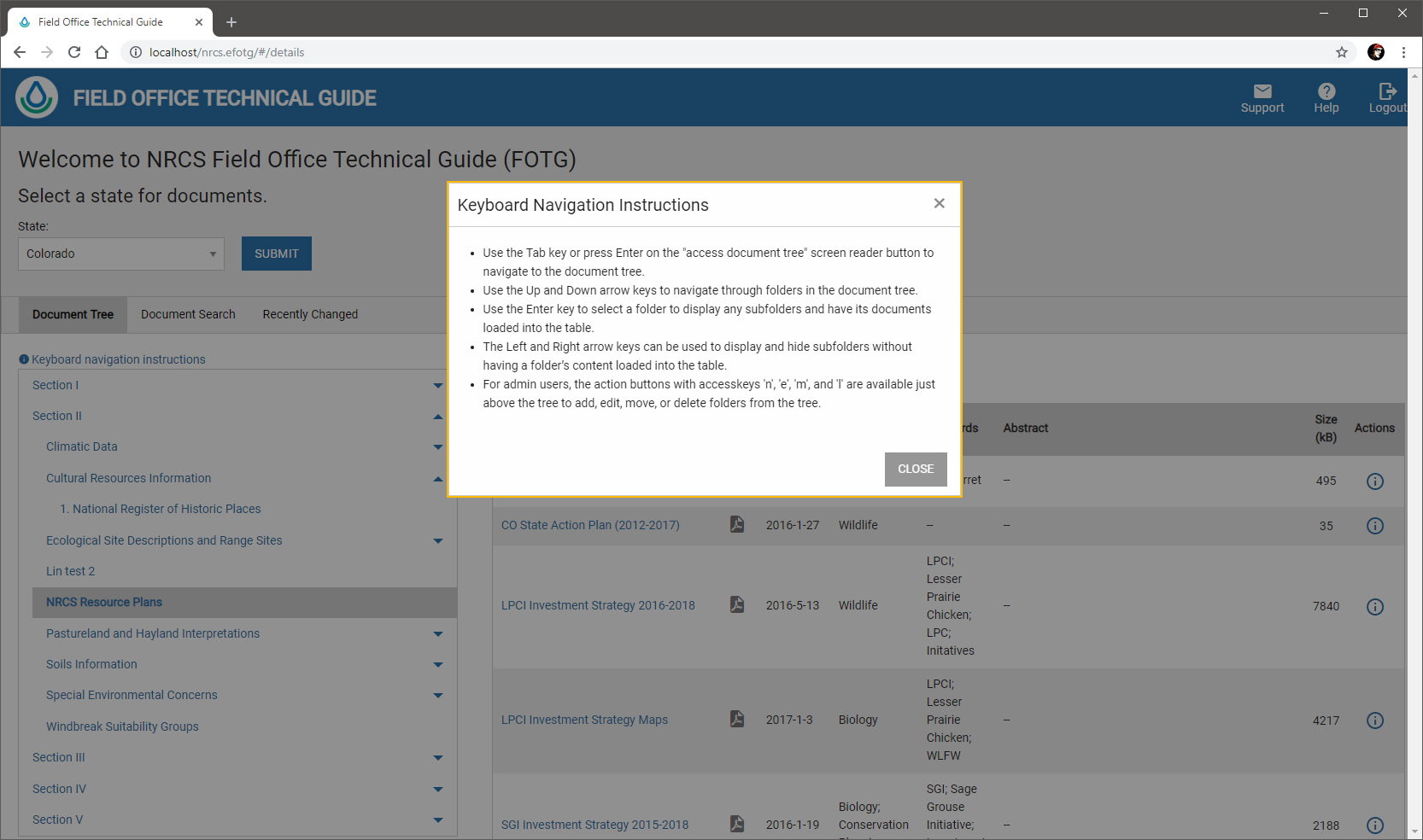The width and height of the screenshot is (1423, 840).
Task: Select Soils Information folder label
Action: coord(91,664)
